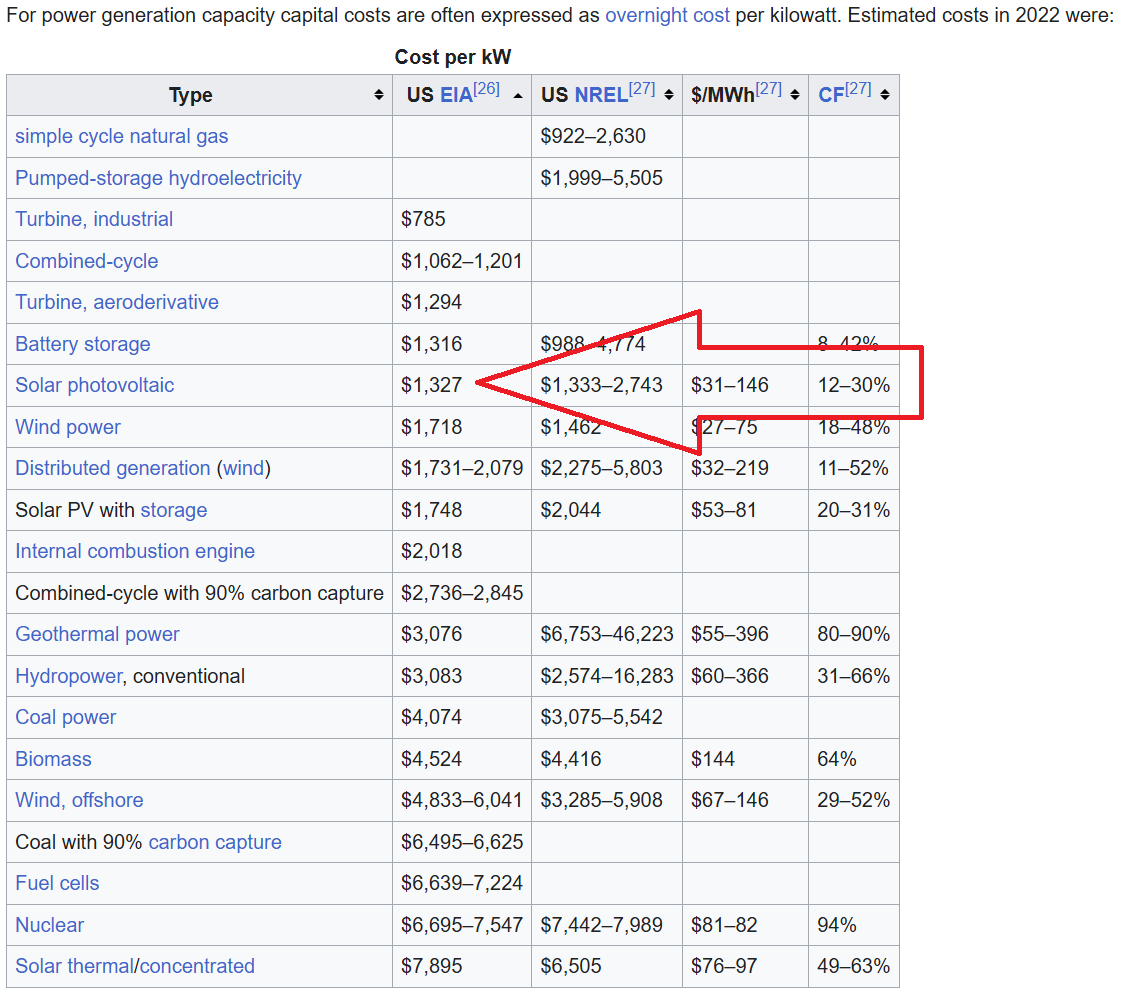
Task: Select the 80–90% Geothermal cell
Action: pos(854,635)
